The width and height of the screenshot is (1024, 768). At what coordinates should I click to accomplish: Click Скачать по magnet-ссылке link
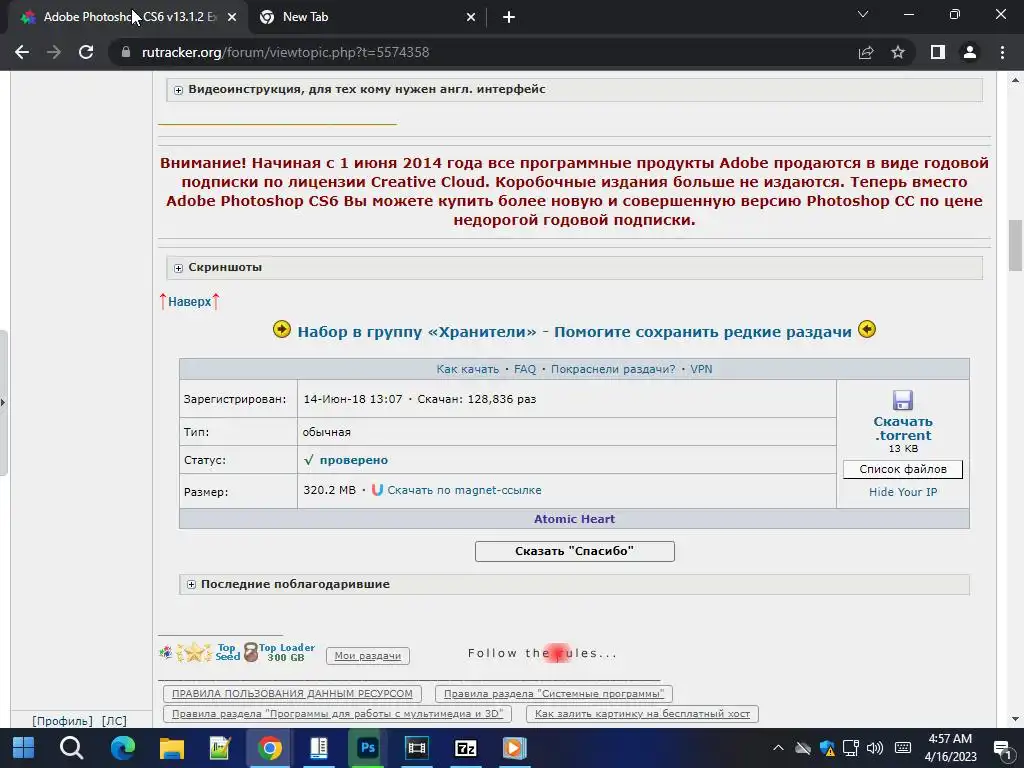tap(464, 490)
